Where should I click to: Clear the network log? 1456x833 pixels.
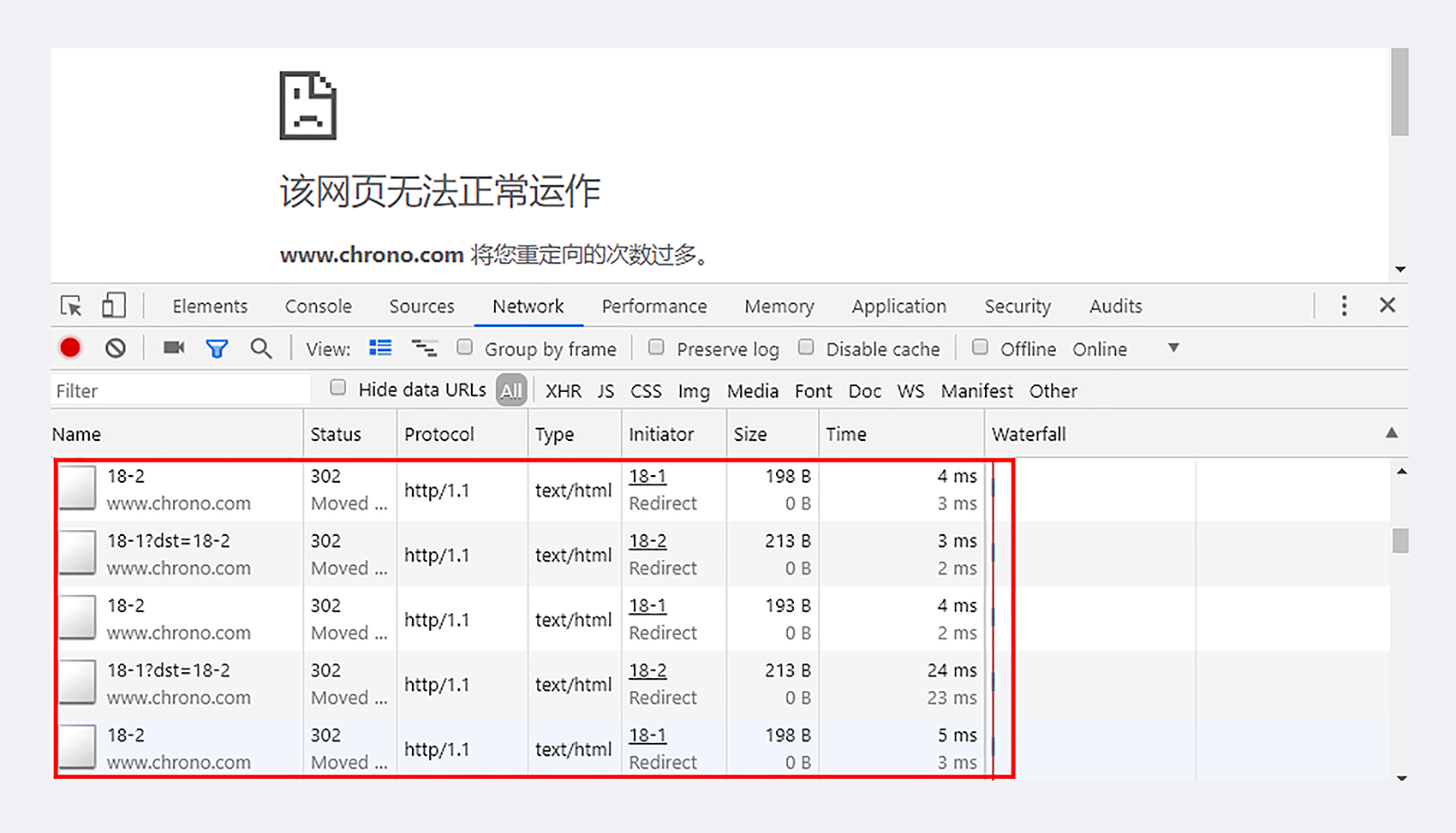pyautogui.click(x=116, y=348)
